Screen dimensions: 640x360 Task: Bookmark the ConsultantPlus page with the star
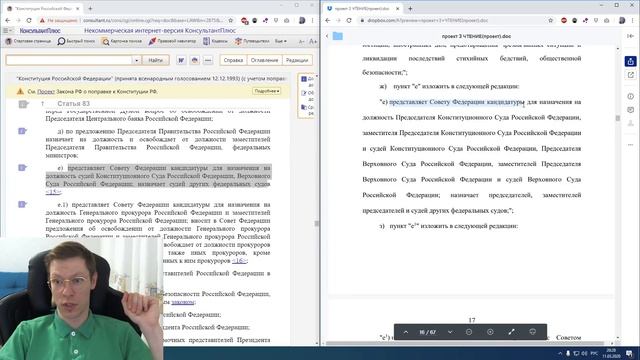click(231, 20)
